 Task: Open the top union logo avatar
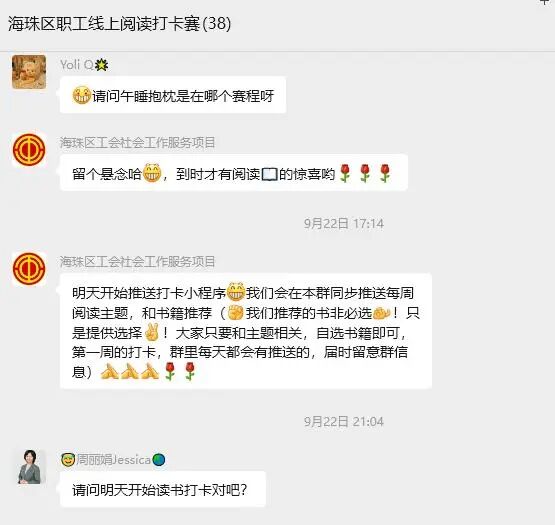pyautogui.click(x=29, y=150)
